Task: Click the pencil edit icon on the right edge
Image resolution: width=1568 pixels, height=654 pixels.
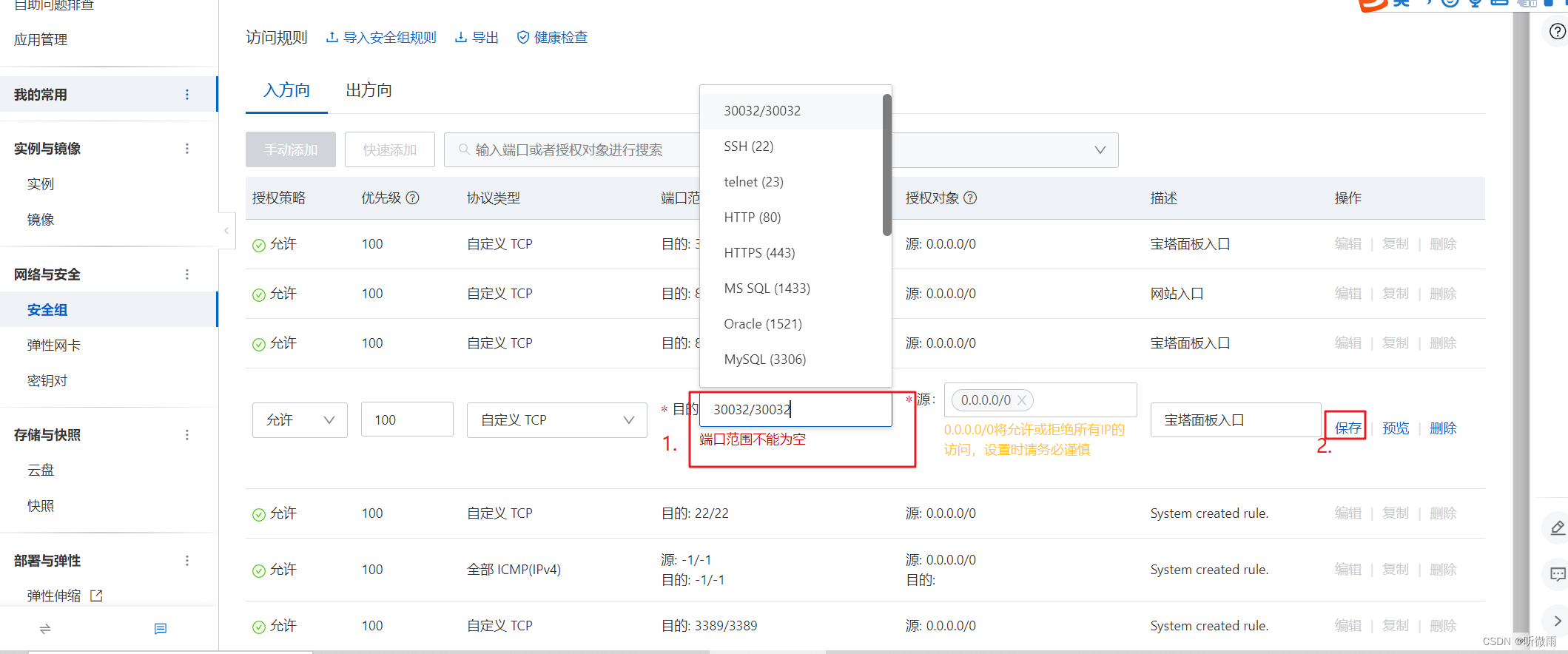Action: [x=1557, y=527]
